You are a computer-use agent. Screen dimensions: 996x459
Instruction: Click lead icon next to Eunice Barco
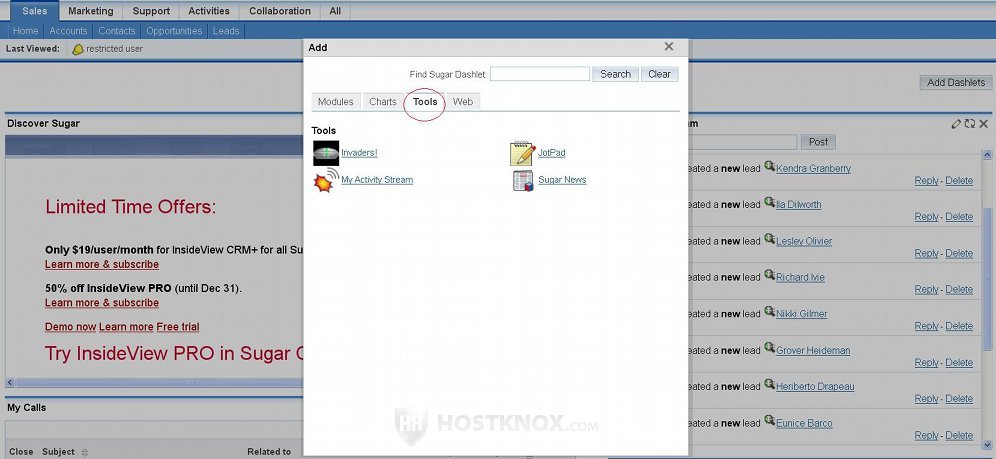pyautogui.click(x=769, y=421)
